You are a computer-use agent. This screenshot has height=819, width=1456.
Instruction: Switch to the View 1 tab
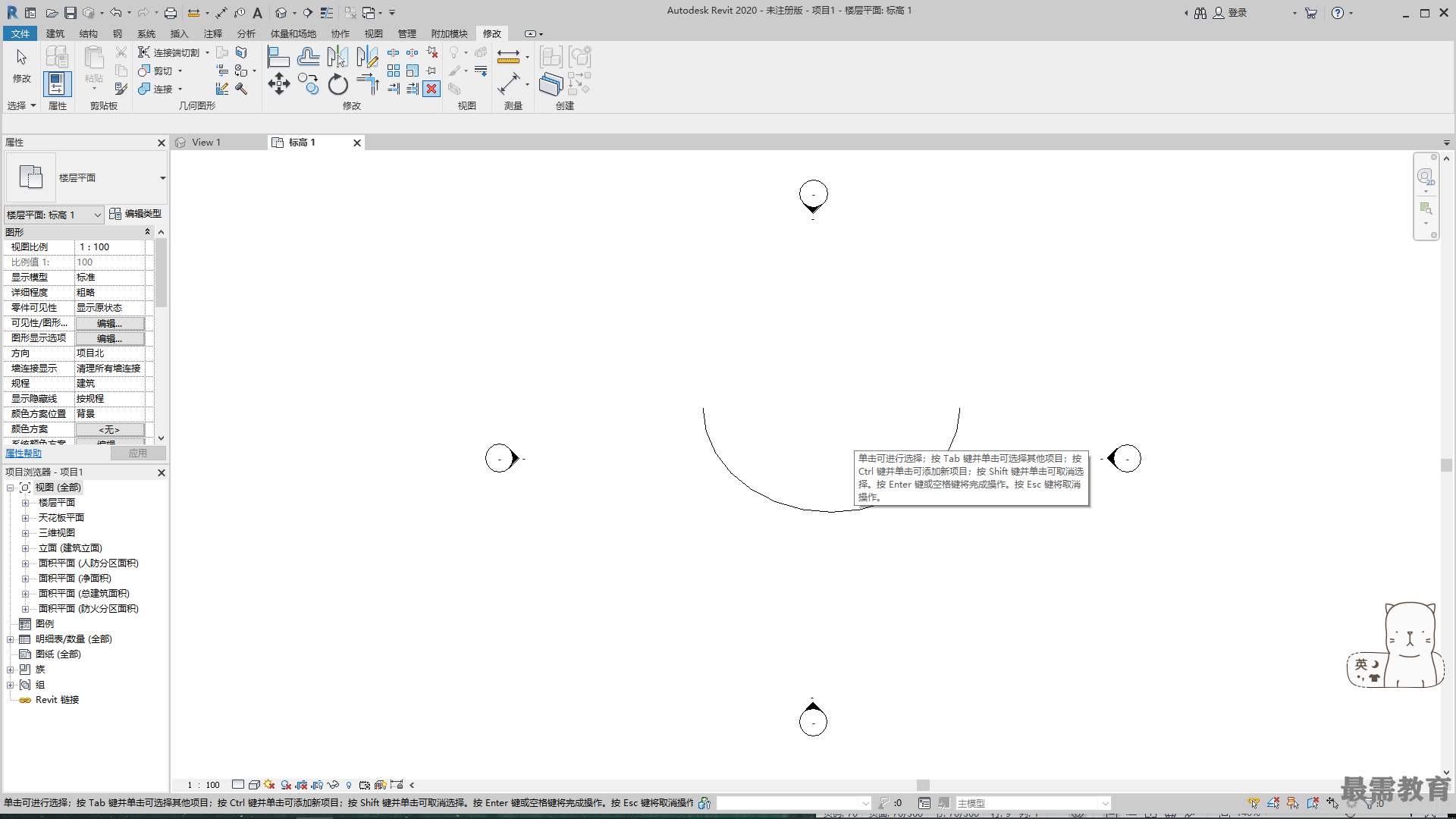206,143
